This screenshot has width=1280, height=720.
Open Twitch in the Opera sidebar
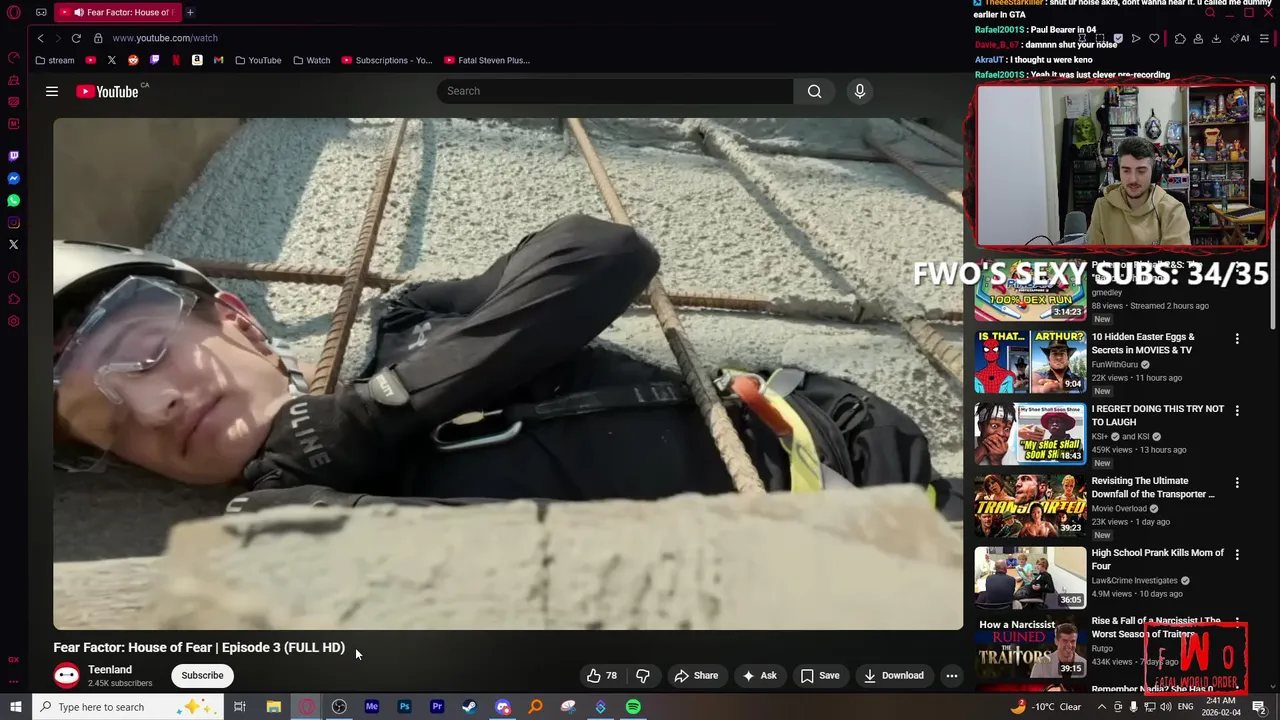click(13, 156)
